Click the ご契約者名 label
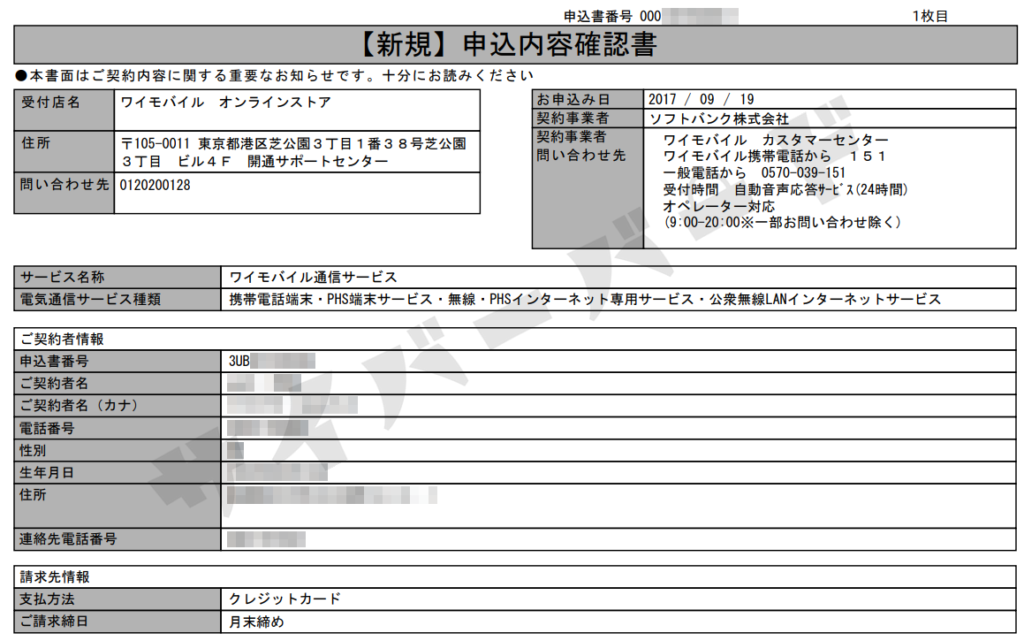Viewport: 1024px width, 641px height. (x=54, y=383)
